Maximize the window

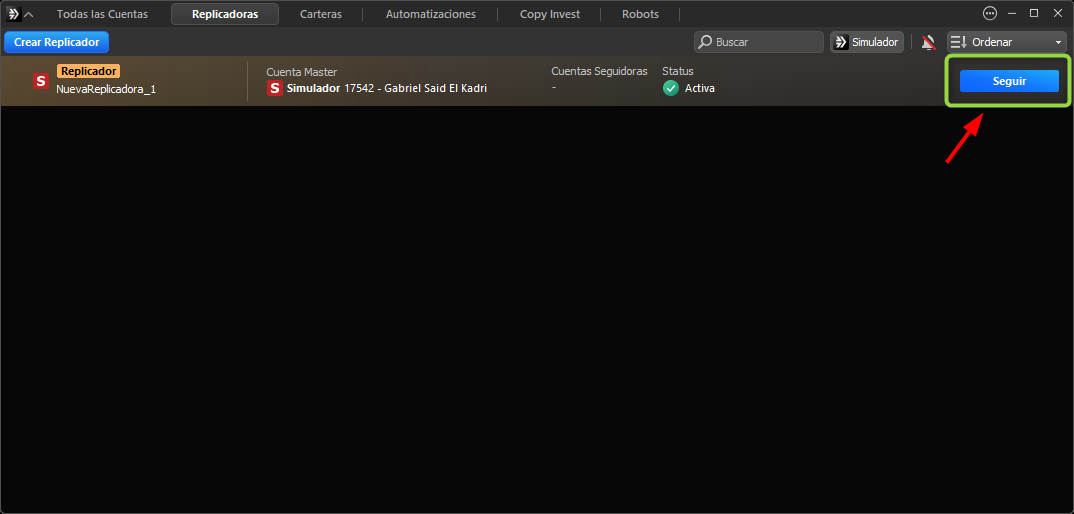1034,13
